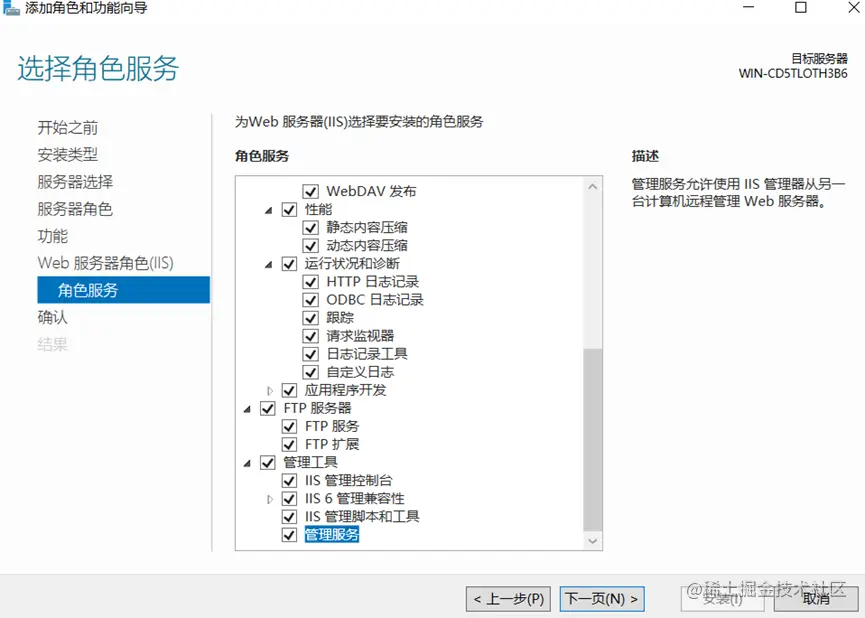Screen dimensions: 865x618
Task: Collapse the 管理工具 tree node
Action: [247, 463]
